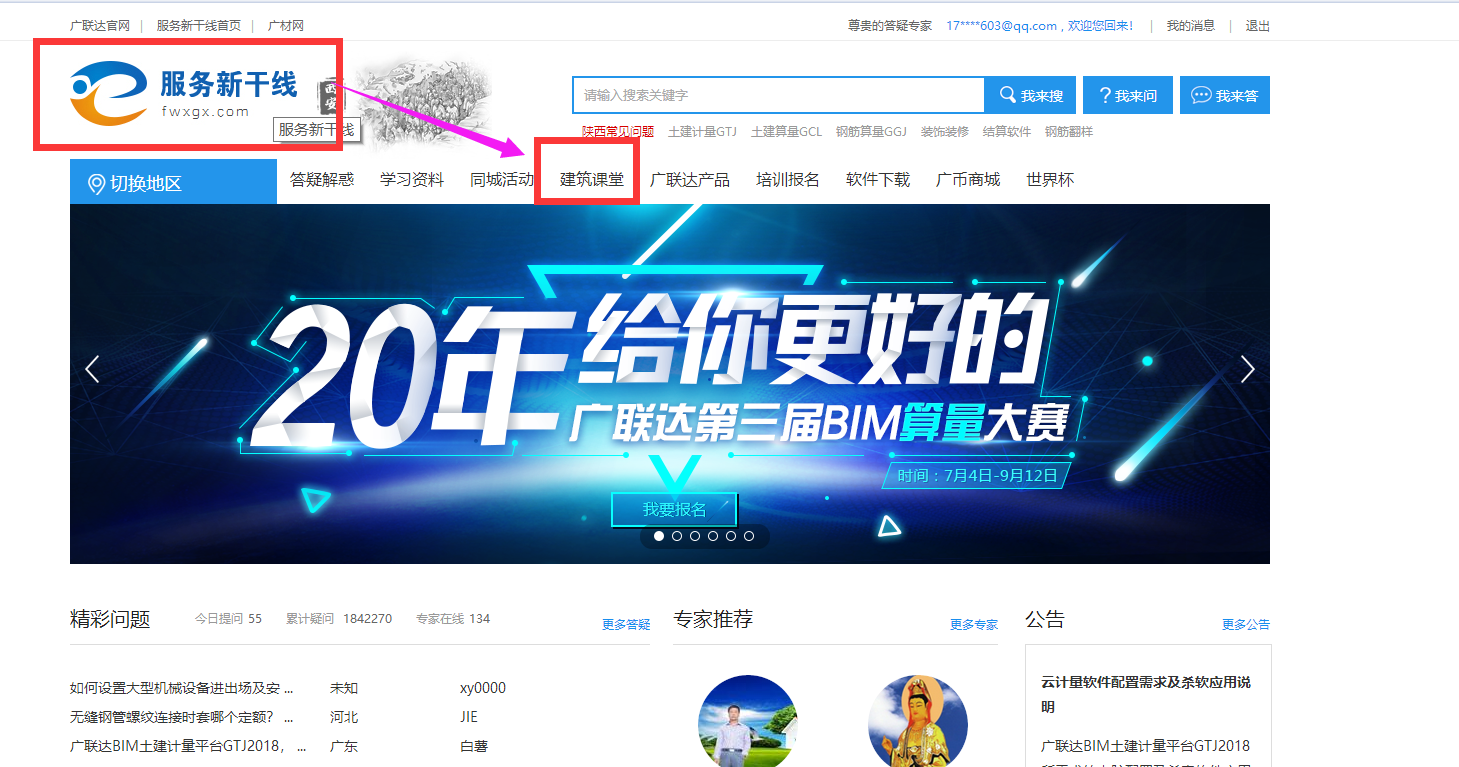Click the 广材网 top link
The height and width of the screenshot is (767, 1459).
coord(286,26)
